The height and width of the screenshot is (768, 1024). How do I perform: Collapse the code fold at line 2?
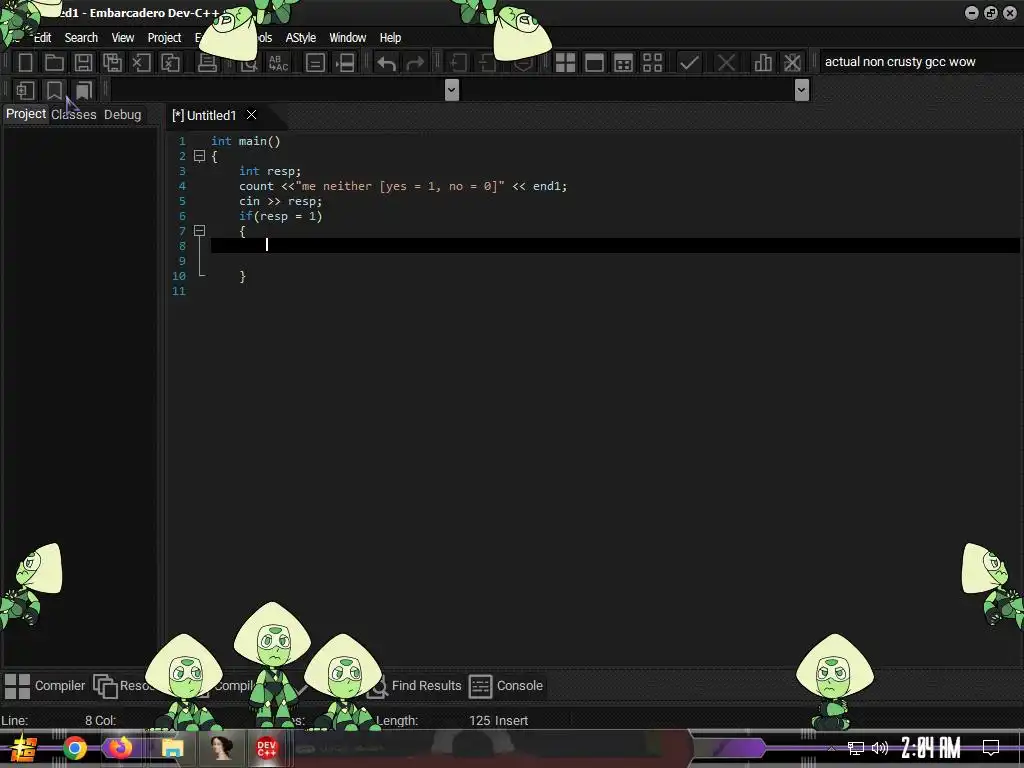click(200, 156)
